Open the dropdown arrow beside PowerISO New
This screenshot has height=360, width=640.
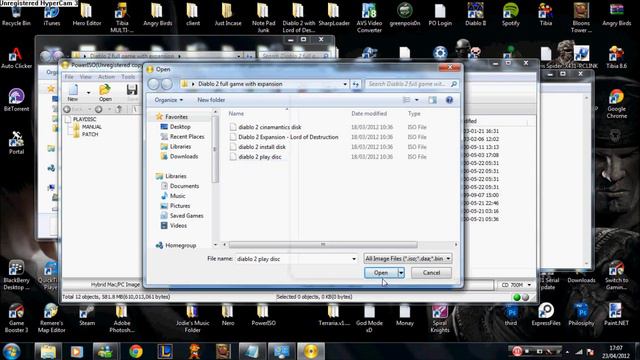coord(88,93)
